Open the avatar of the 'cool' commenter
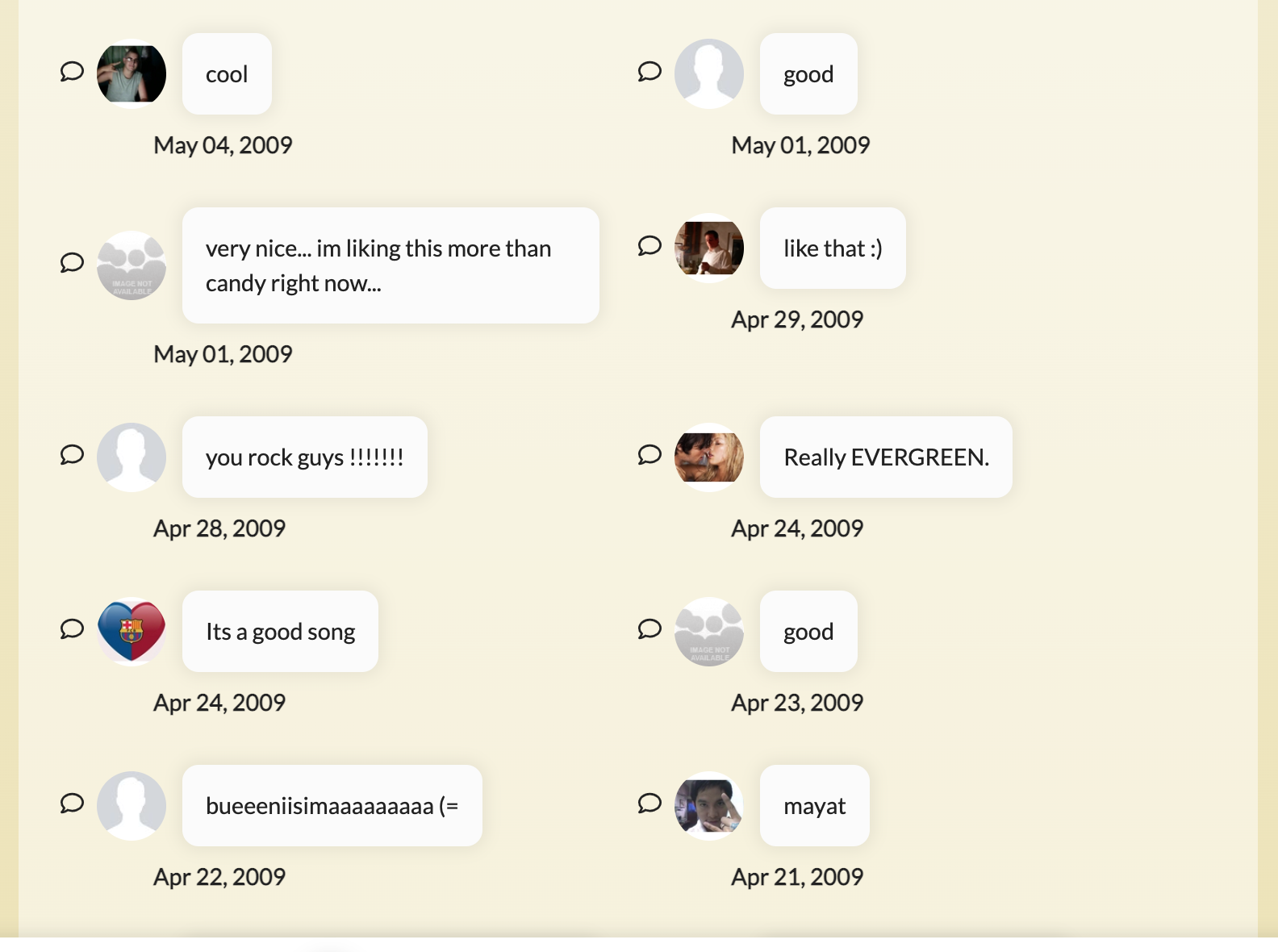This screenshot has height=952, width=1278. pos(131,73)
